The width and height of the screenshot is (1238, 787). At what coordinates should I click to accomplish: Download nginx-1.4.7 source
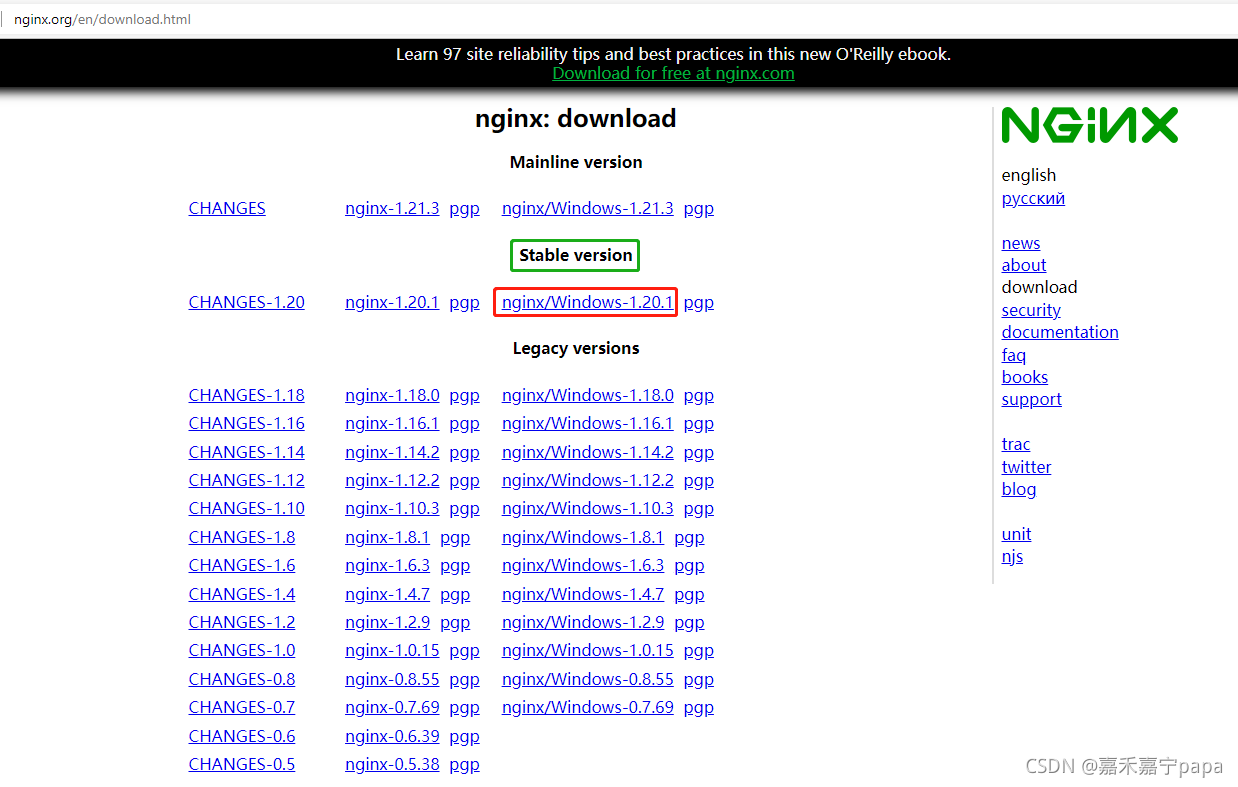point(387,594)
